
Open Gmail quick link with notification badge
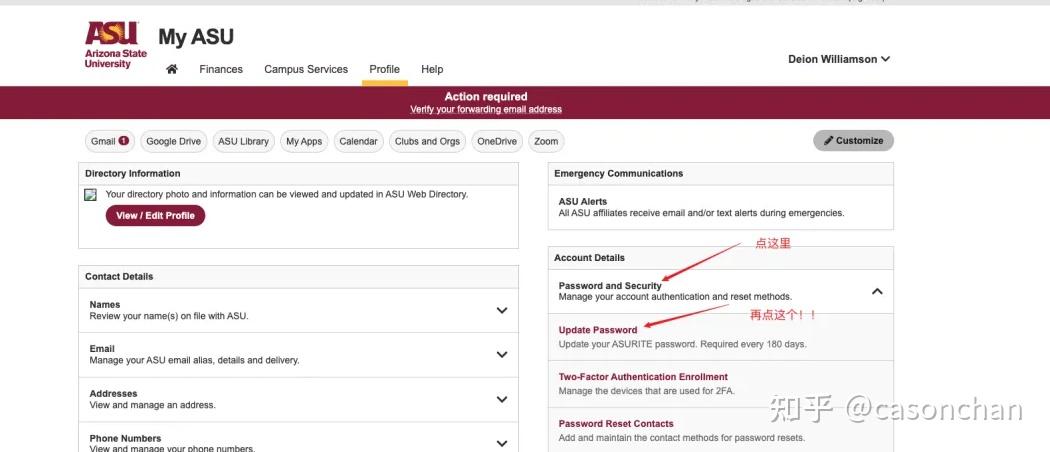tap(109, 141)
